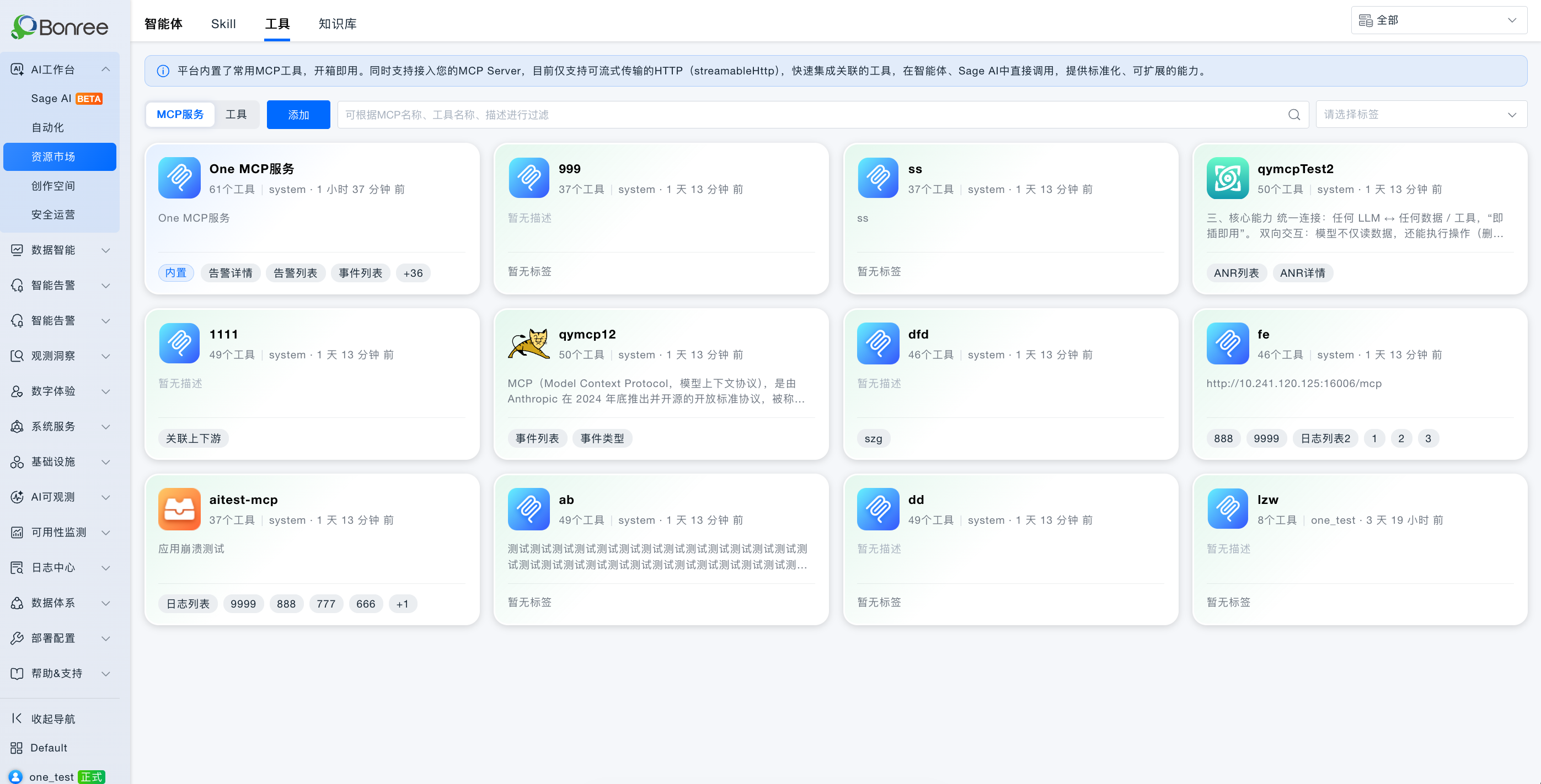Image resolution: width=1541 pixels, height=784 pixels.
Task: Click the +1 tag on aitest-mcp
Action: point(403,604)
